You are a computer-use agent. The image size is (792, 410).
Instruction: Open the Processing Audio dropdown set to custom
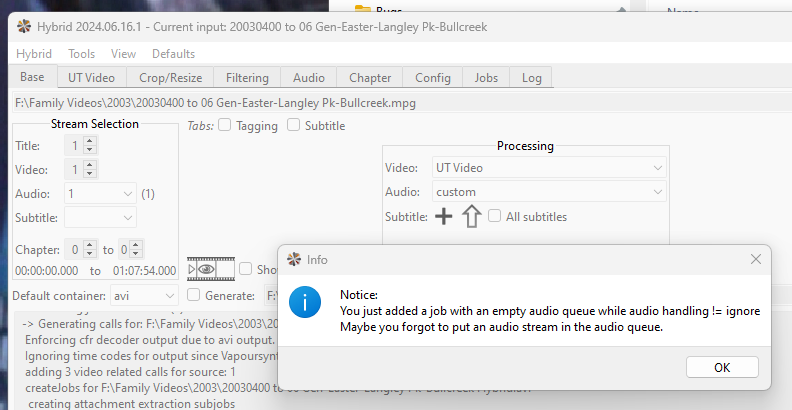549,192
